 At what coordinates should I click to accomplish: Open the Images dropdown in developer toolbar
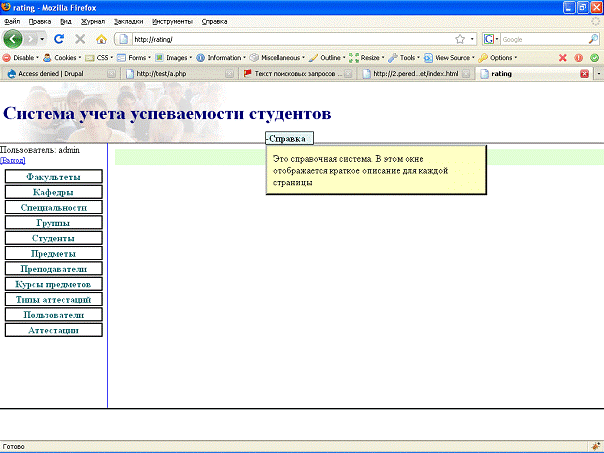coord(173,57)
